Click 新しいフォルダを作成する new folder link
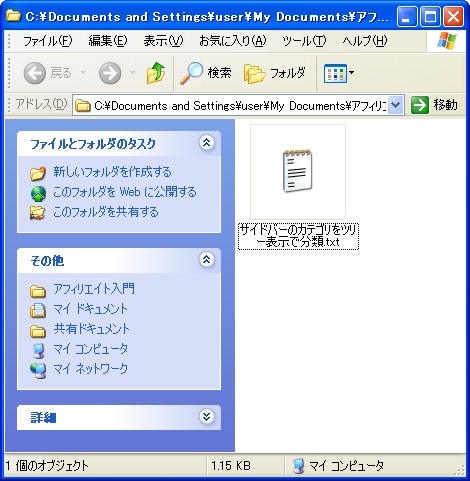The image size is (470, 481). tap(112, 172)
